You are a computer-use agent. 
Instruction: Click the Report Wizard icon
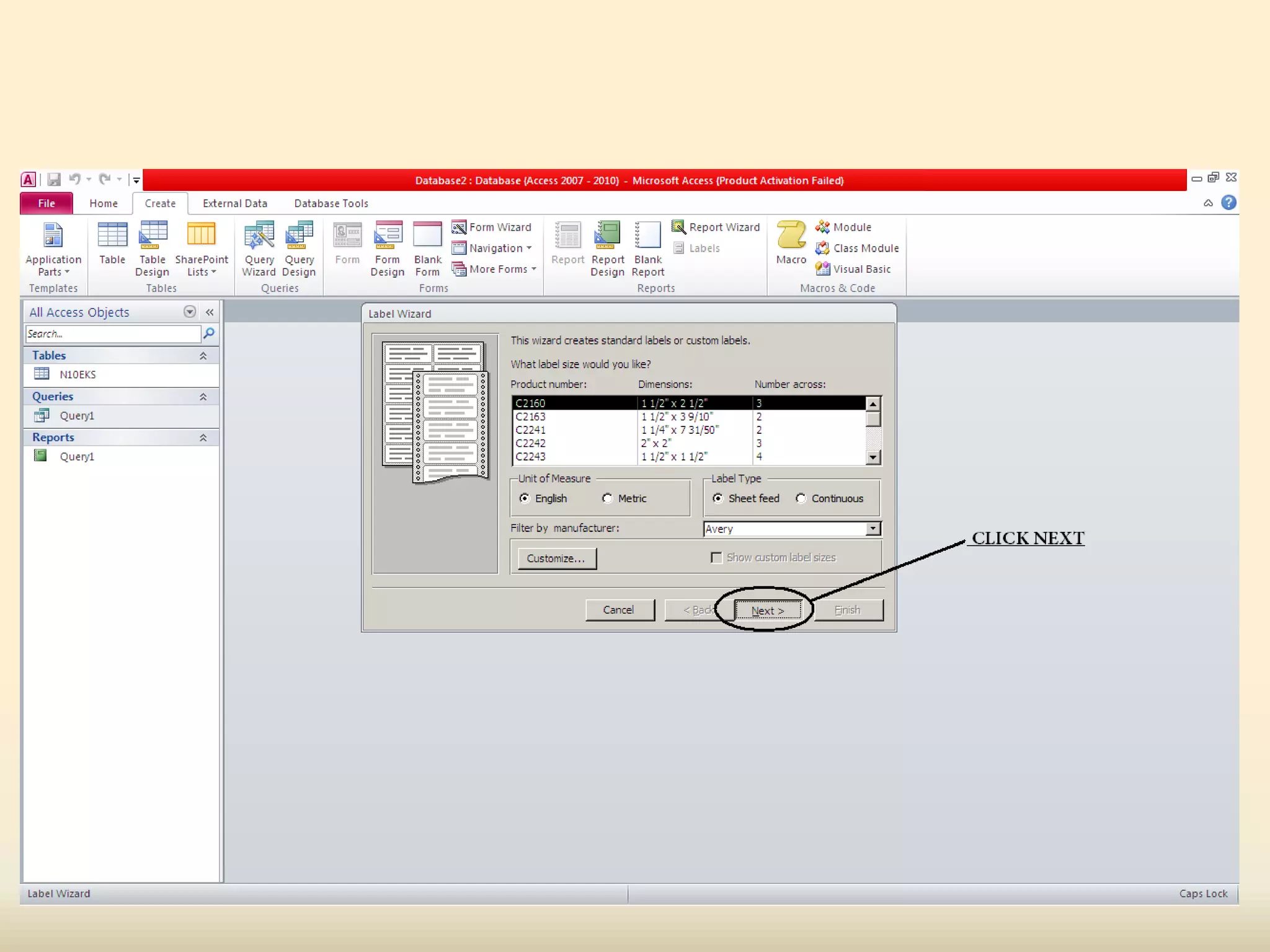click(678, 227)
